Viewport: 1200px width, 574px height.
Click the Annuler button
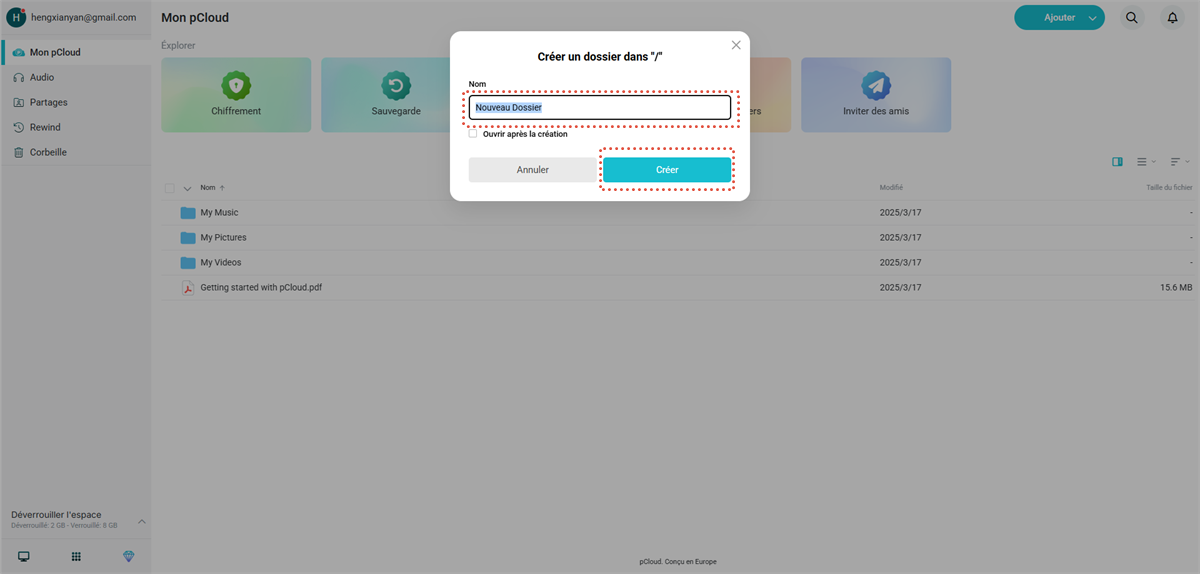[x=533, y=170]
